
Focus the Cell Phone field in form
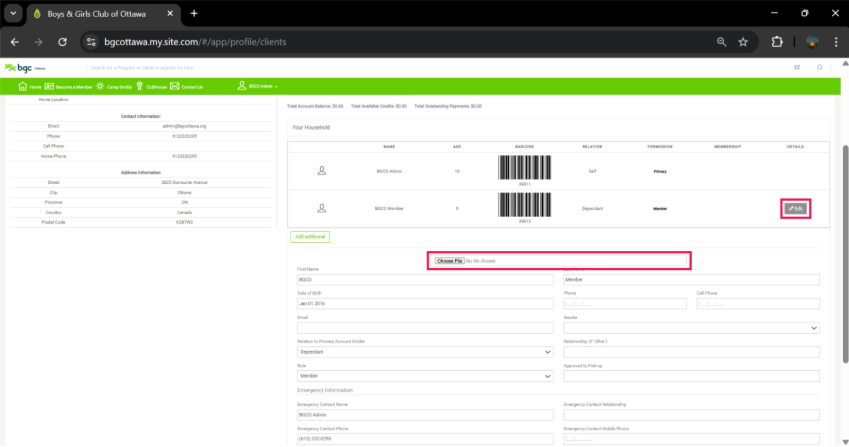coord(757,304)
